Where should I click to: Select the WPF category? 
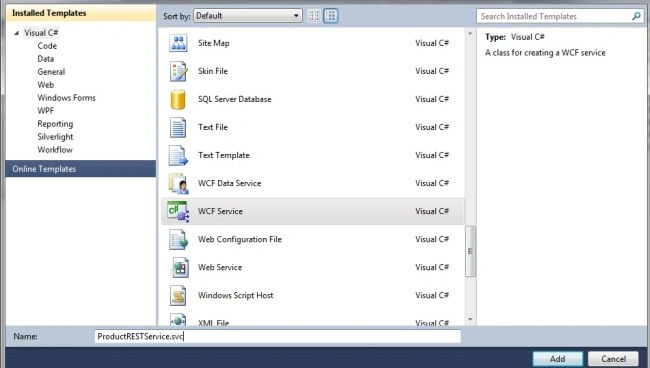pos(46,111)
